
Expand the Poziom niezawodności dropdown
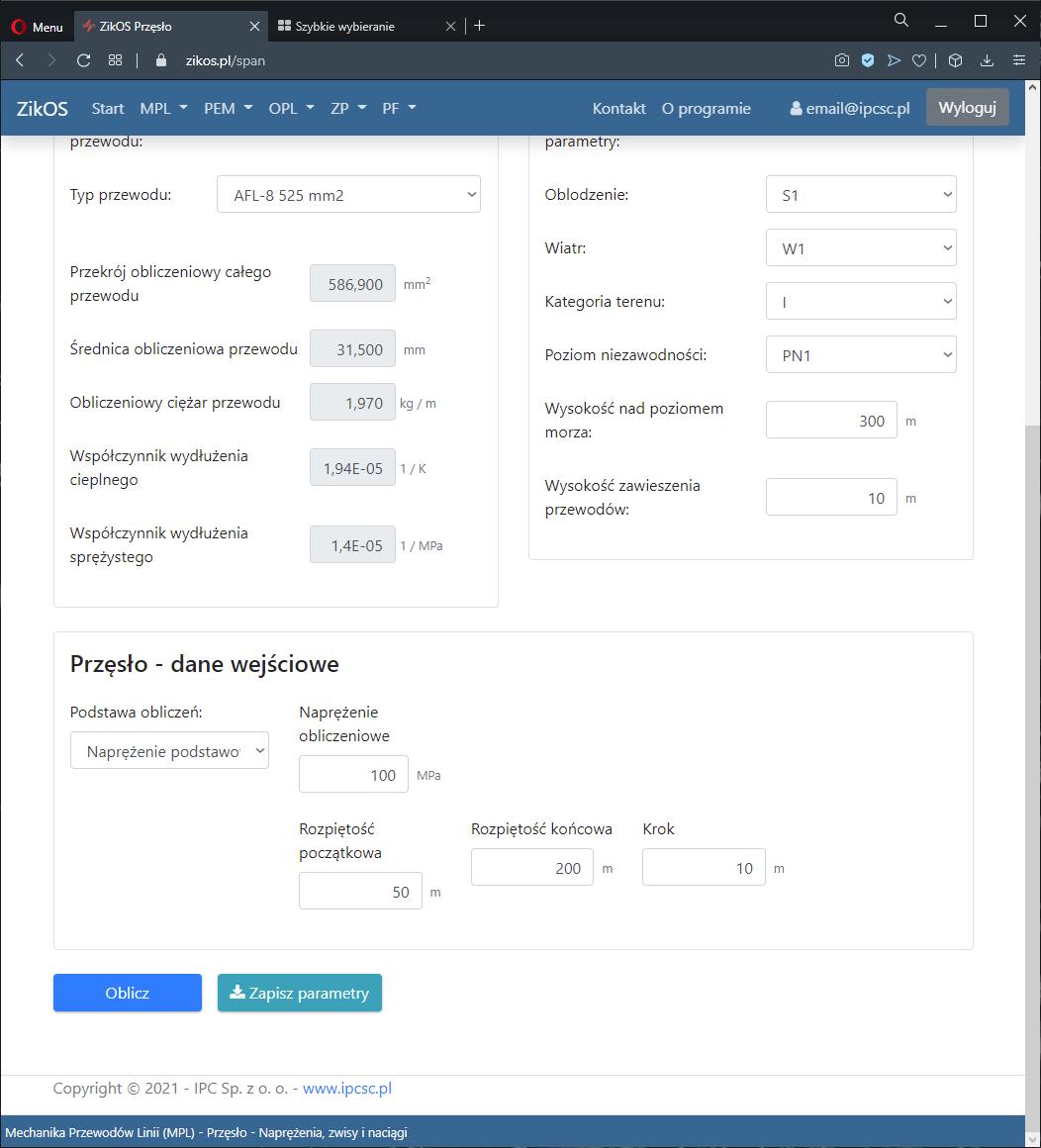pyautogui.click(x=861, y=355)
